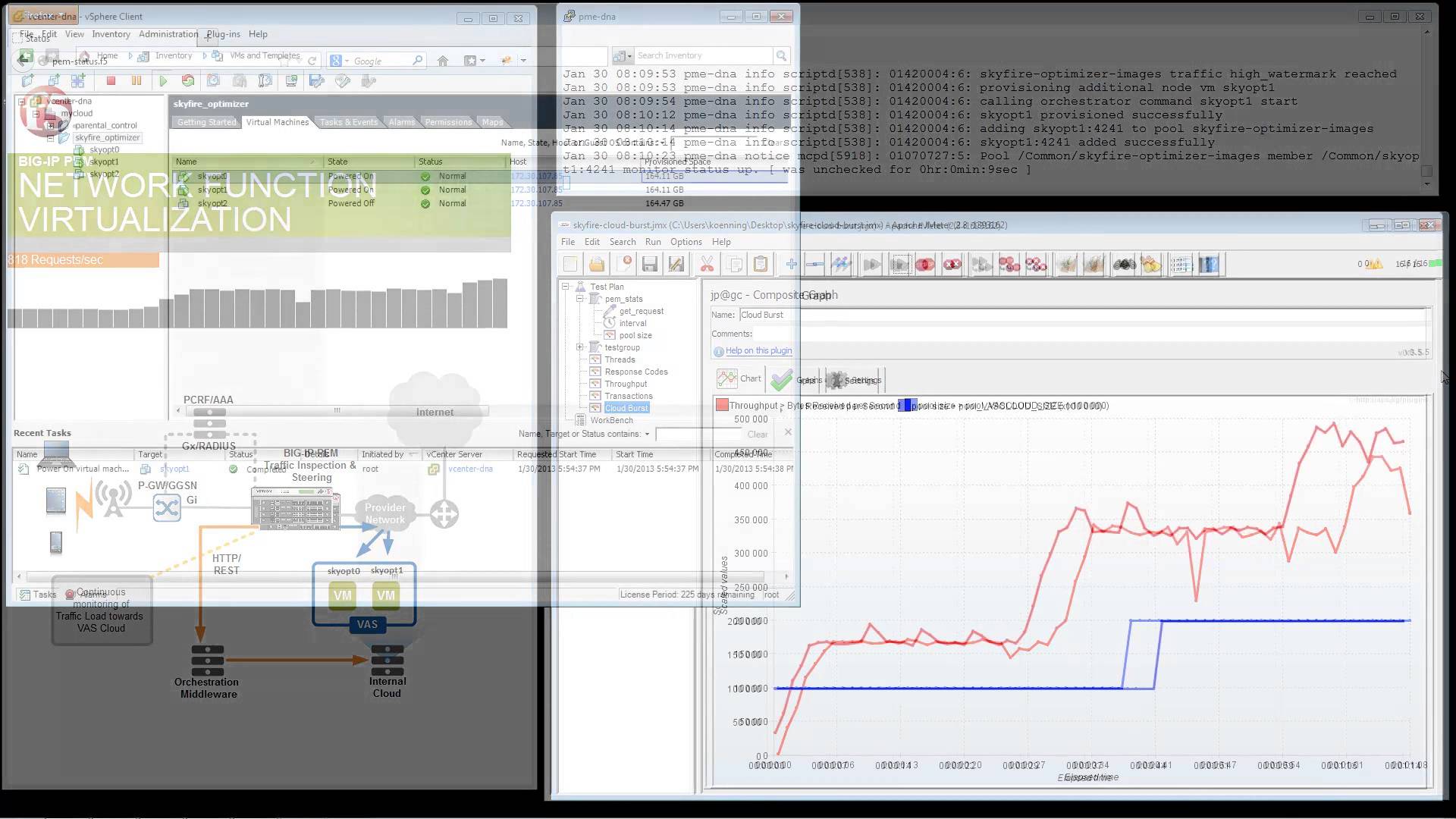The image size is (1456, 819).
Task: Click the Start test green arrow icon
Action: 871,264
